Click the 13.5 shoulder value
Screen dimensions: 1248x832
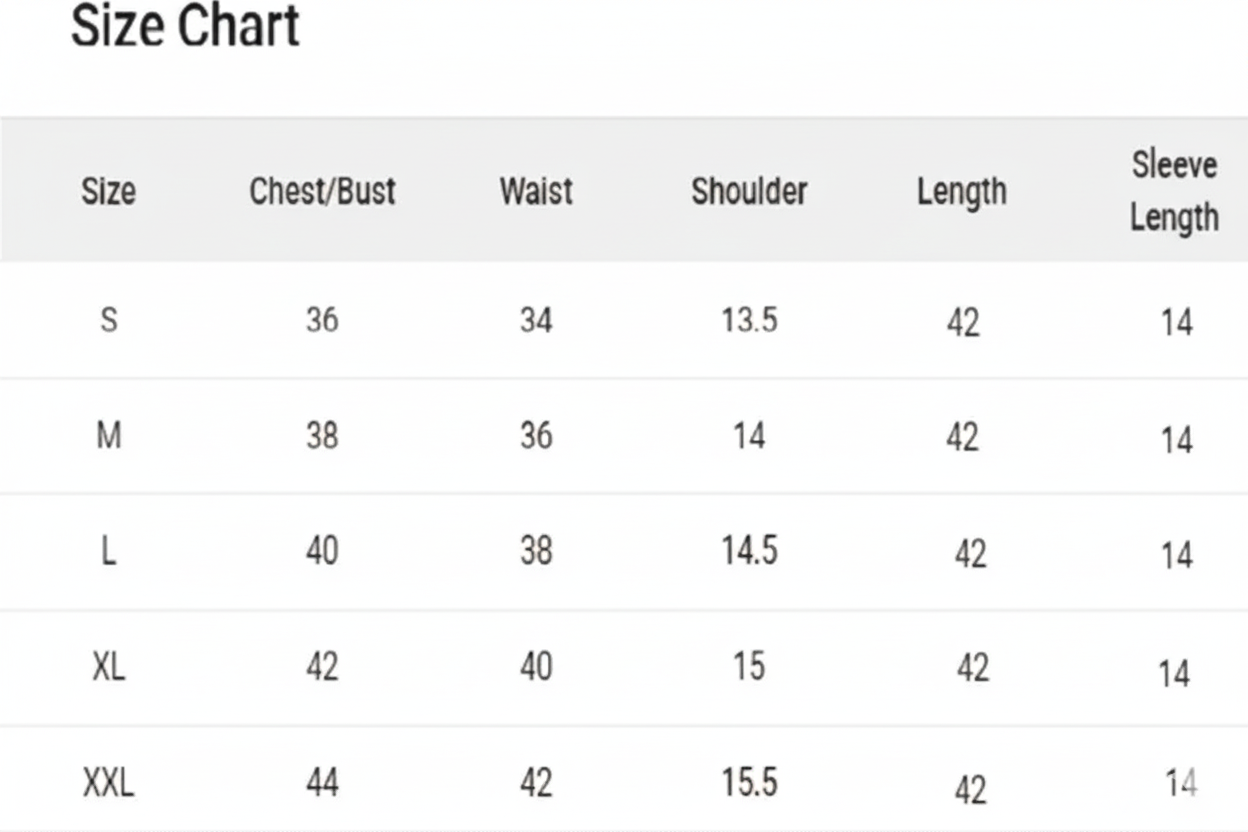pos(749,320)
